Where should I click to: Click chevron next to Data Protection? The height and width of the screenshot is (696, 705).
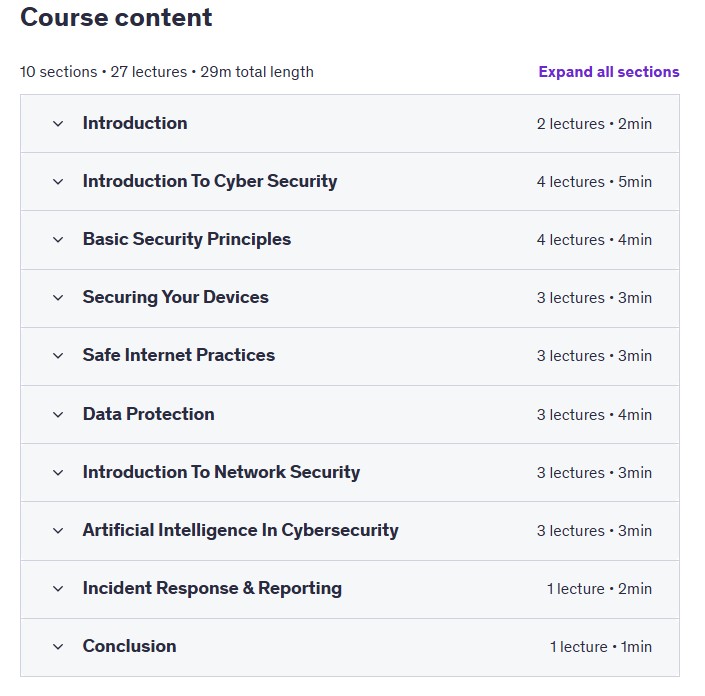pyautogui.click(x=58, y=415)
